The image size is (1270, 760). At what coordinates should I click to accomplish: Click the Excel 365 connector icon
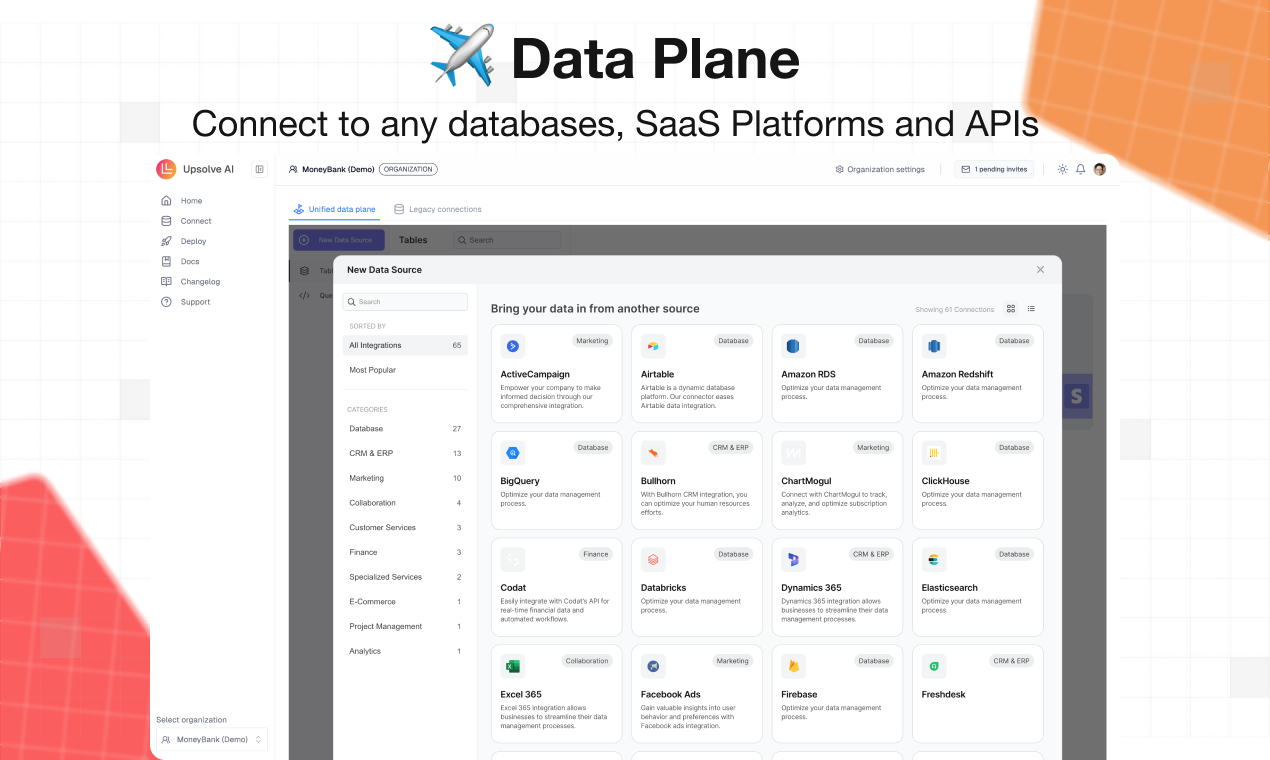tap(513, 666)
